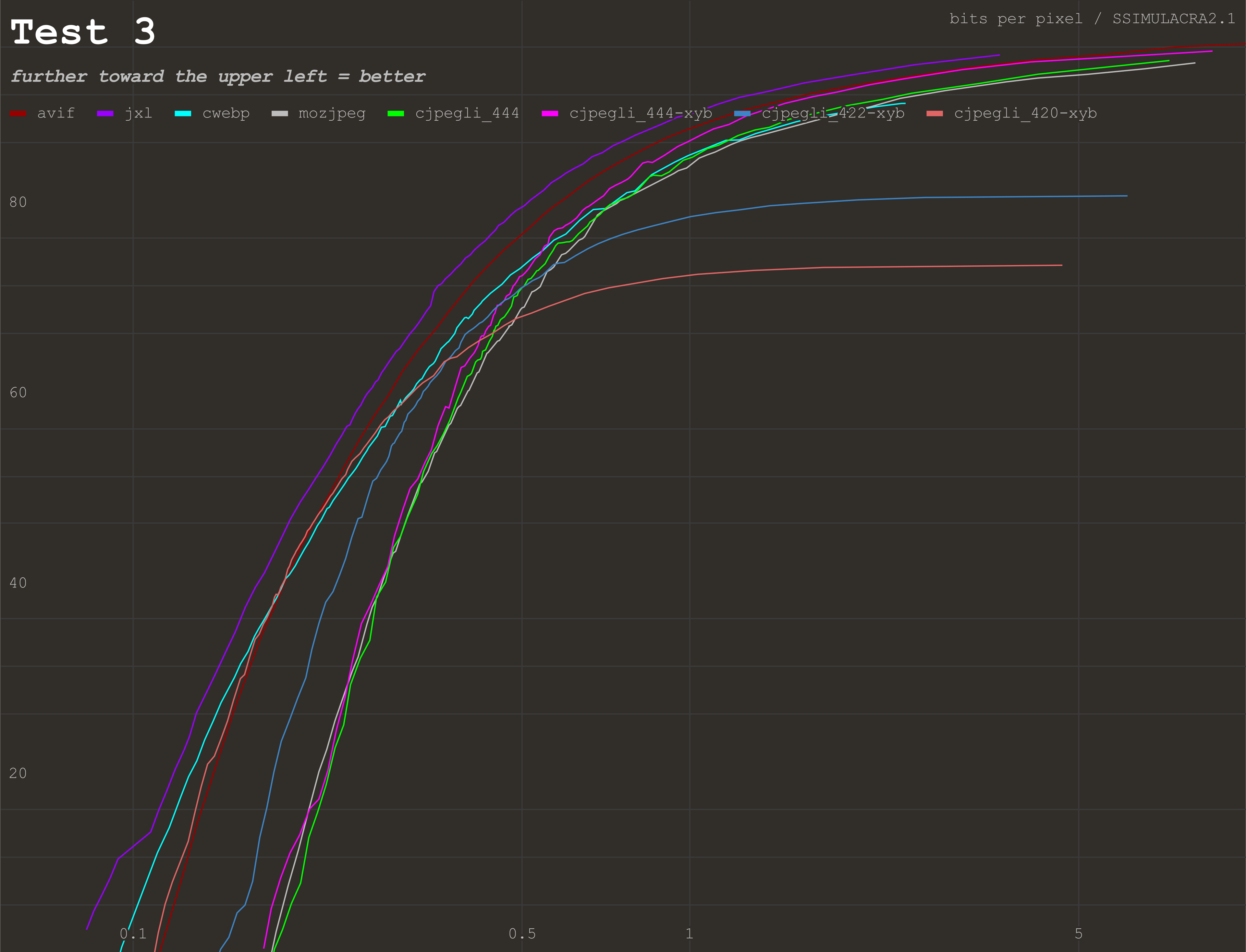
Task: Toggle the cwebp series legend label
Action: pos(226,113)
